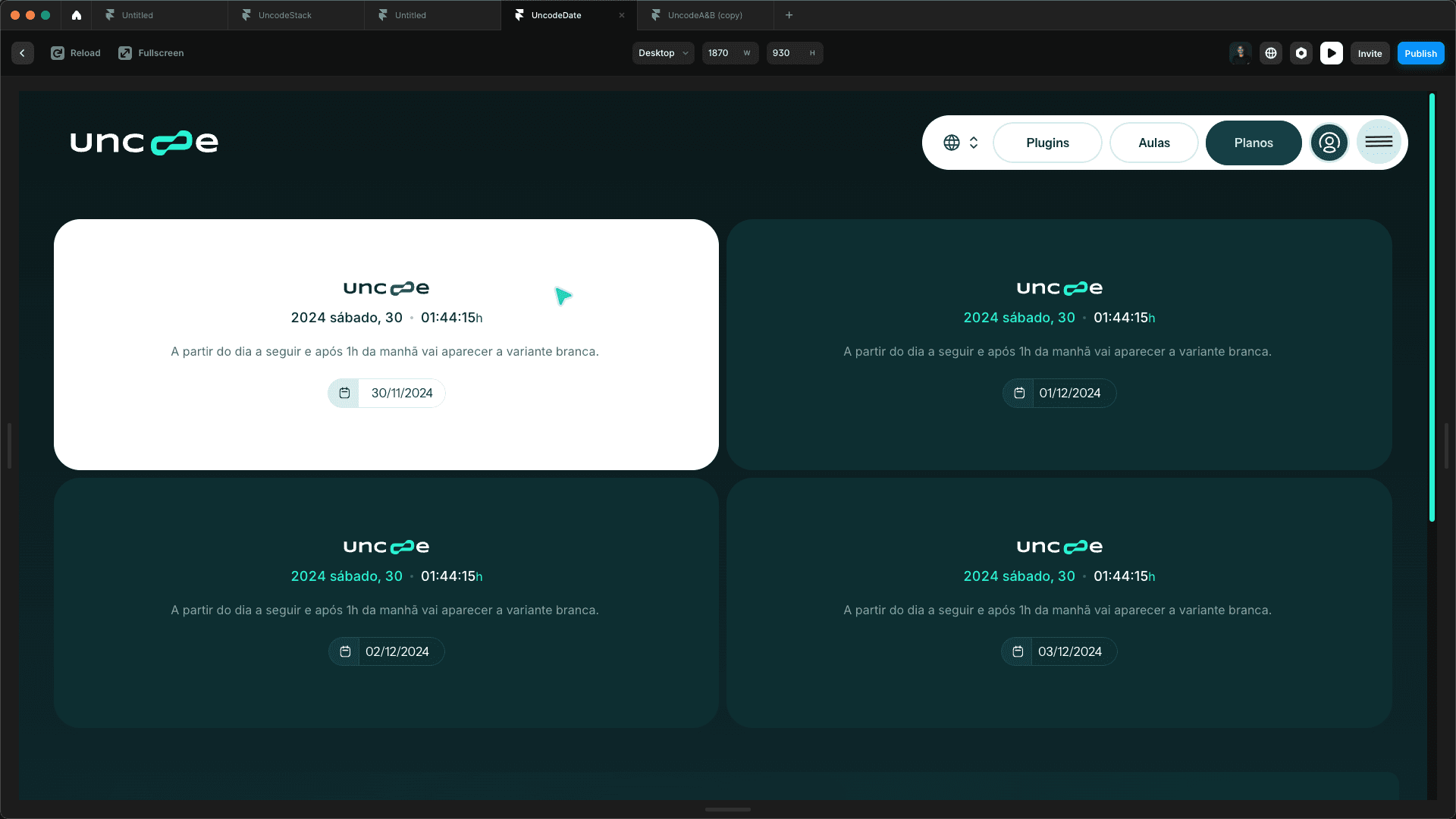1456x819 pixels.
Task: Open the language selector globe in navbar
Action: (961, 143)
